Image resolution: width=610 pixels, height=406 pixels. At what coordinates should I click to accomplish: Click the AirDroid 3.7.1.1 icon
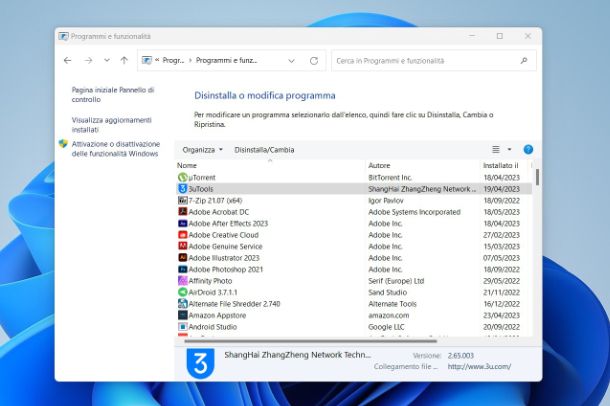click(182, 292)
